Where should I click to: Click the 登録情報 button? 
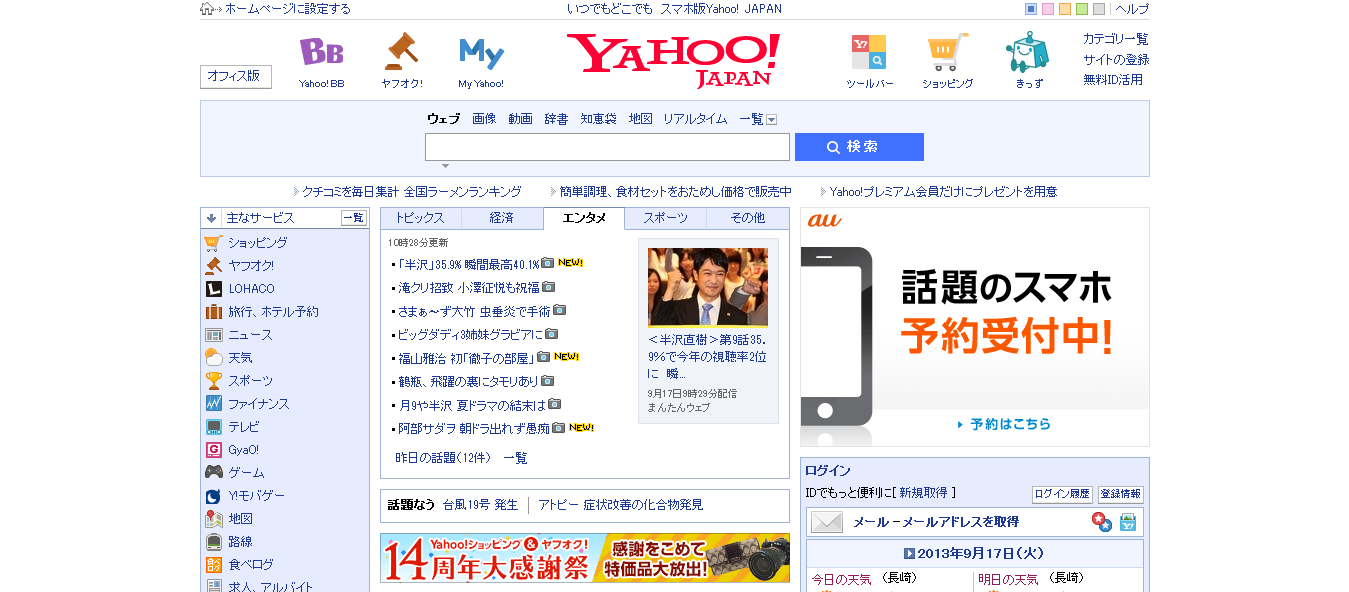(1121, 494)
